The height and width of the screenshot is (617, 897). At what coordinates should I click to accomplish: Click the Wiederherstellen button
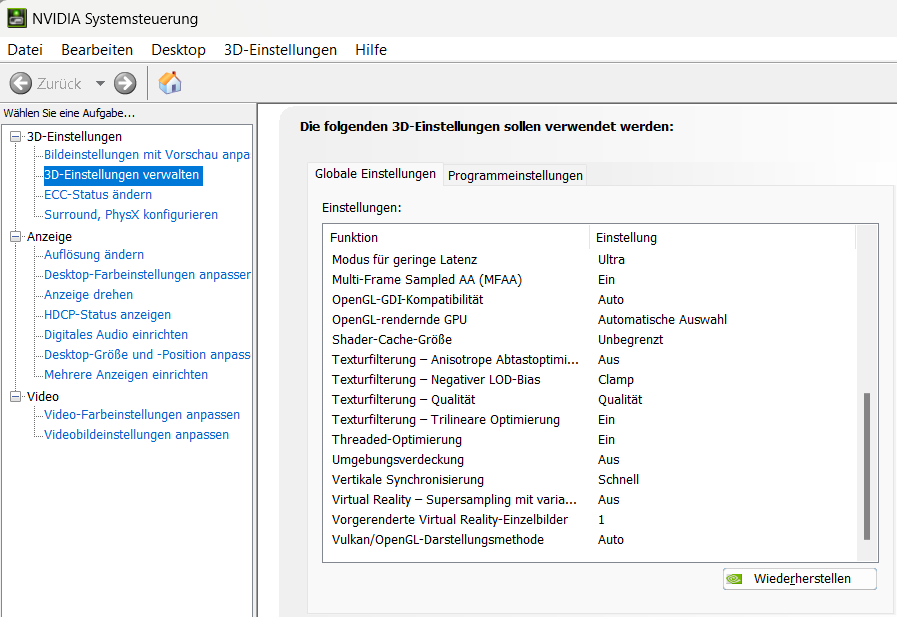pyautogui.click(x=800, y=579)
